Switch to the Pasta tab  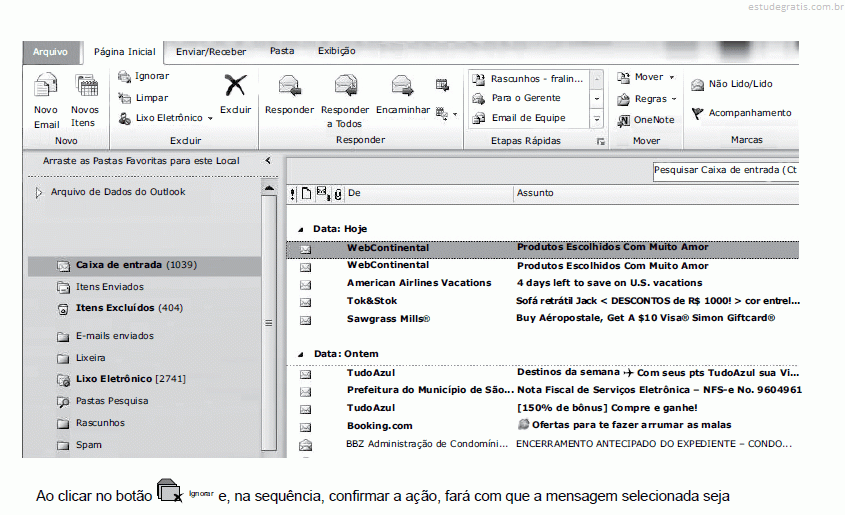click(x=282, y=51)
